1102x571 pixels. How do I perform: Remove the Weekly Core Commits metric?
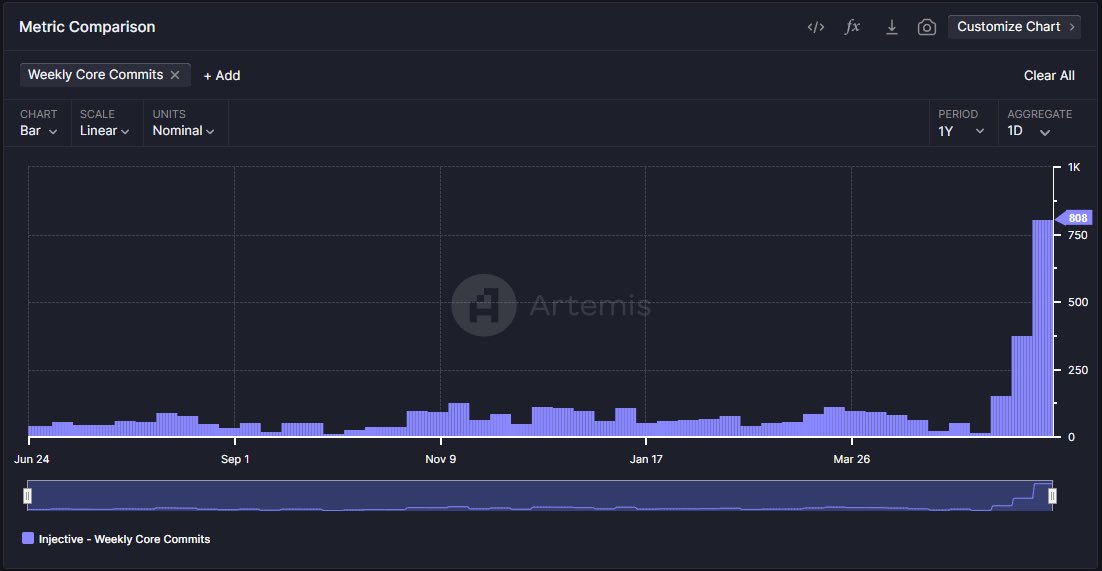pyautogui.click(x=175, y=75)
